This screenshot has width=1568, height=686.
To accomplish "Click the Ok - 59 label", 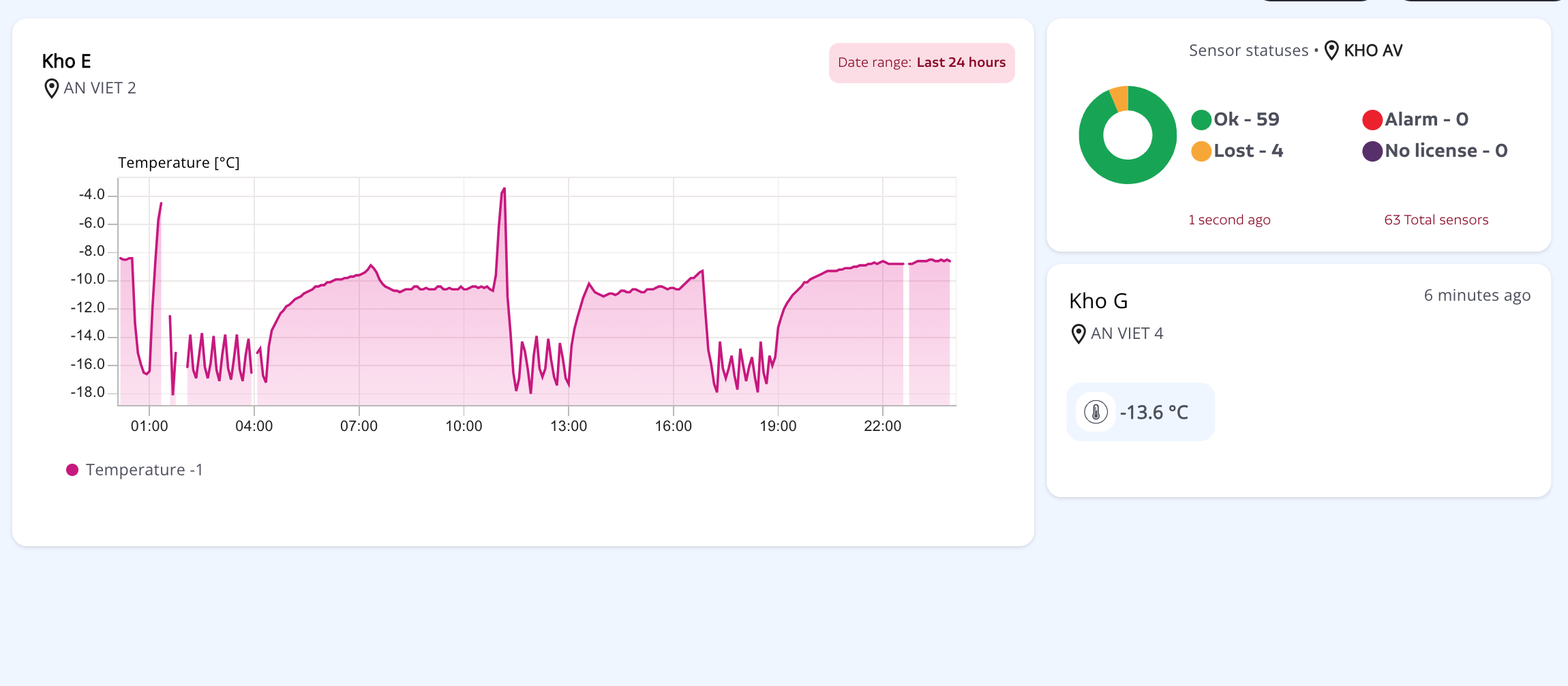I will [x=1246, y=119].
